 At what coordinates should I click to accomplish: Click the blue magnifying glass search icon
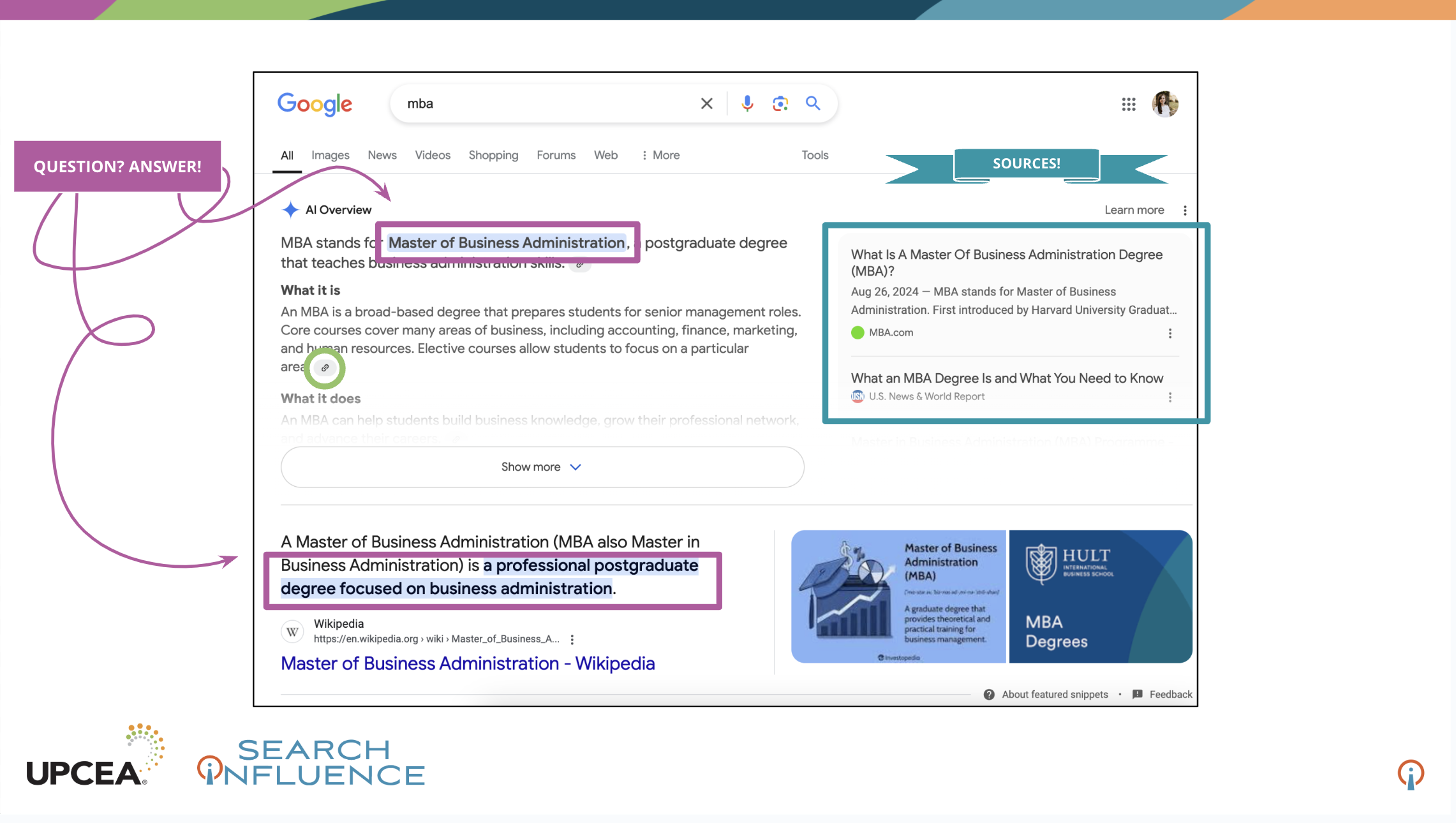[x=812, y=103]
